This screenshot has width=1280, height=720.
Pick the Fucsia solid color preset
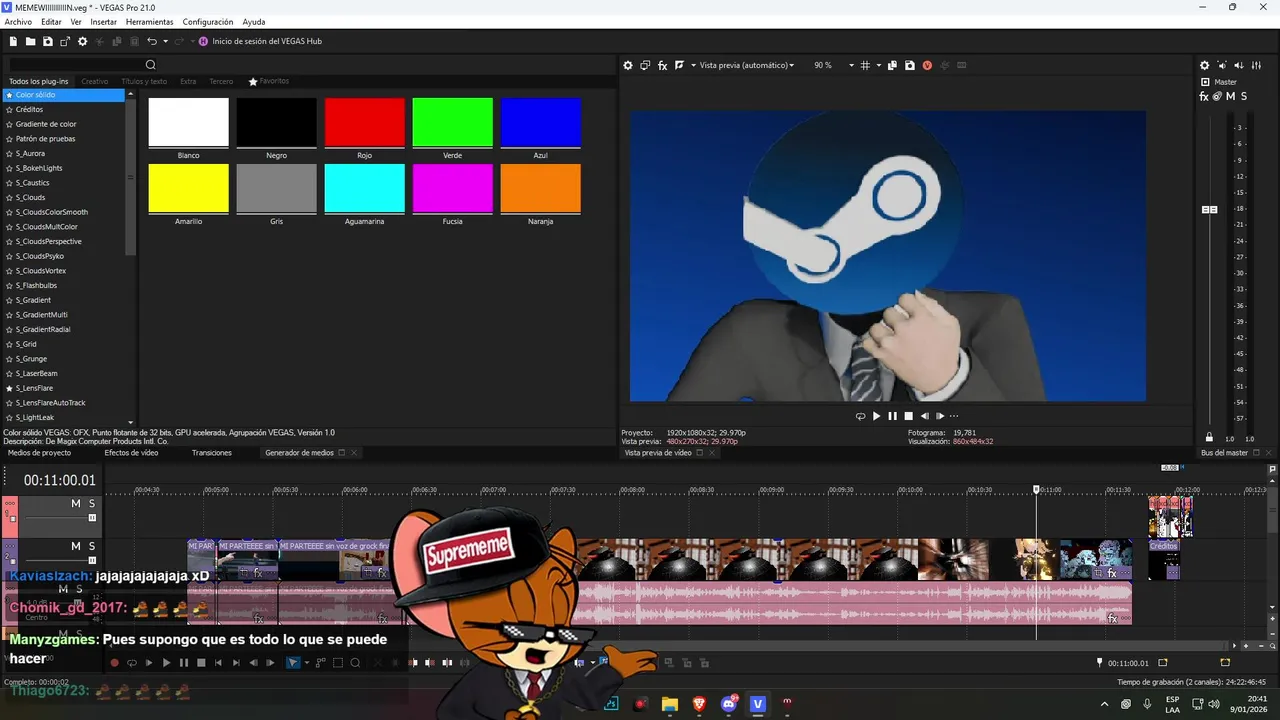pos(453,188)
